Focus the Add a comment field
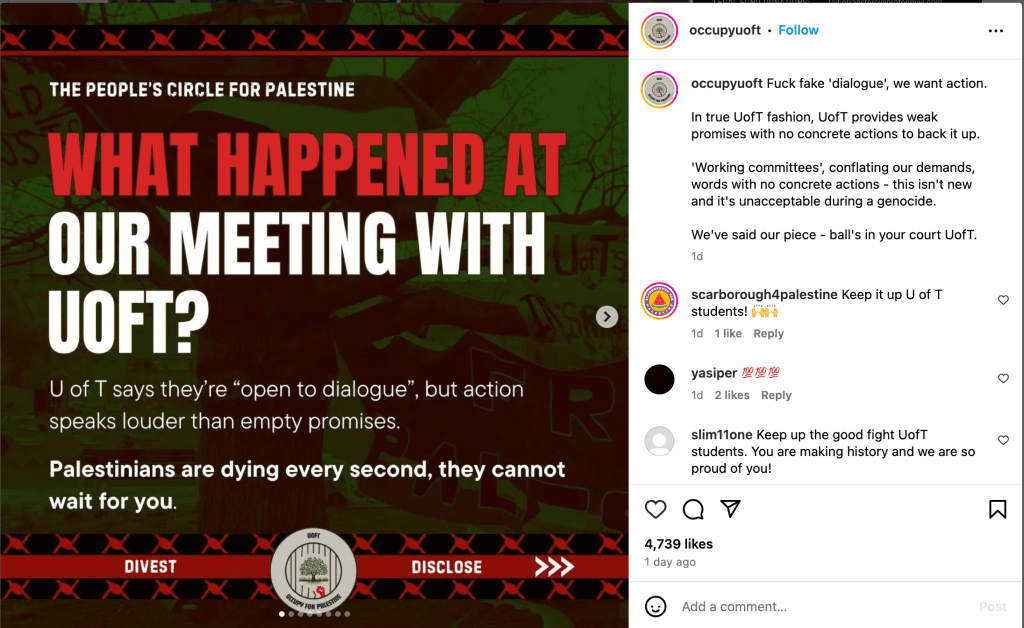 click(823, 606)
